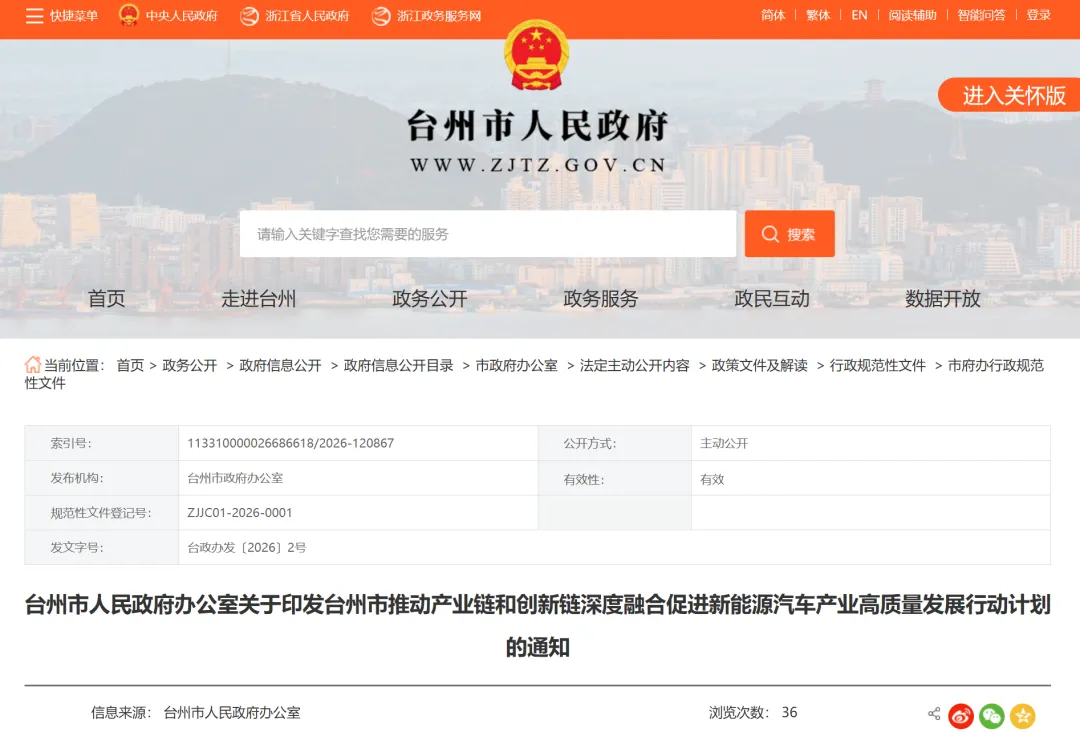Open the 政务服务 navigation menu

click(600, 299)
